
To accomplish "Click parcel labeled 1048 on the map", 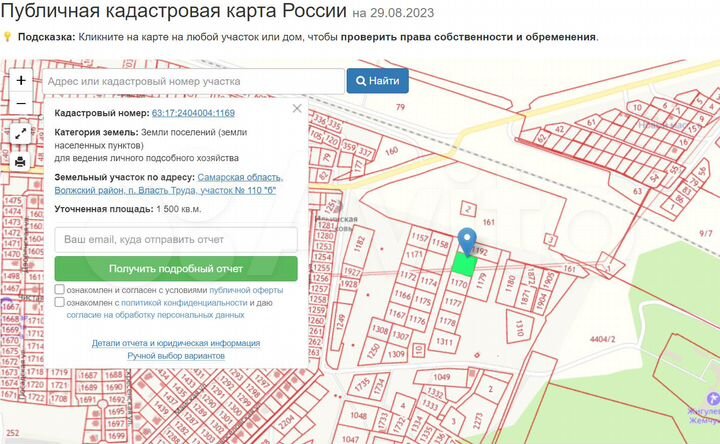I will [x=358, y=415].
